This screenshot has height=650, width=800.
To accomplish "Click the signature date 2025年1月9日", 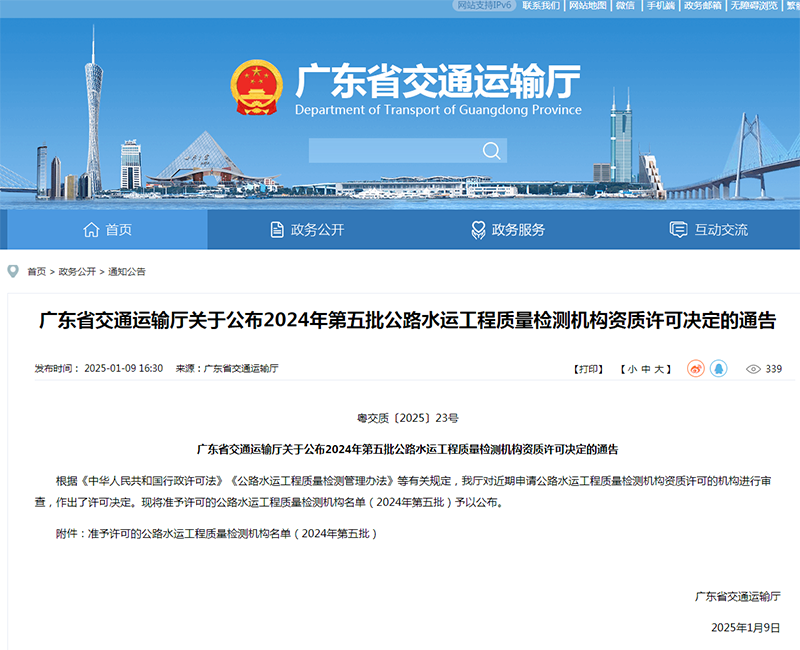I will [745, 628].
